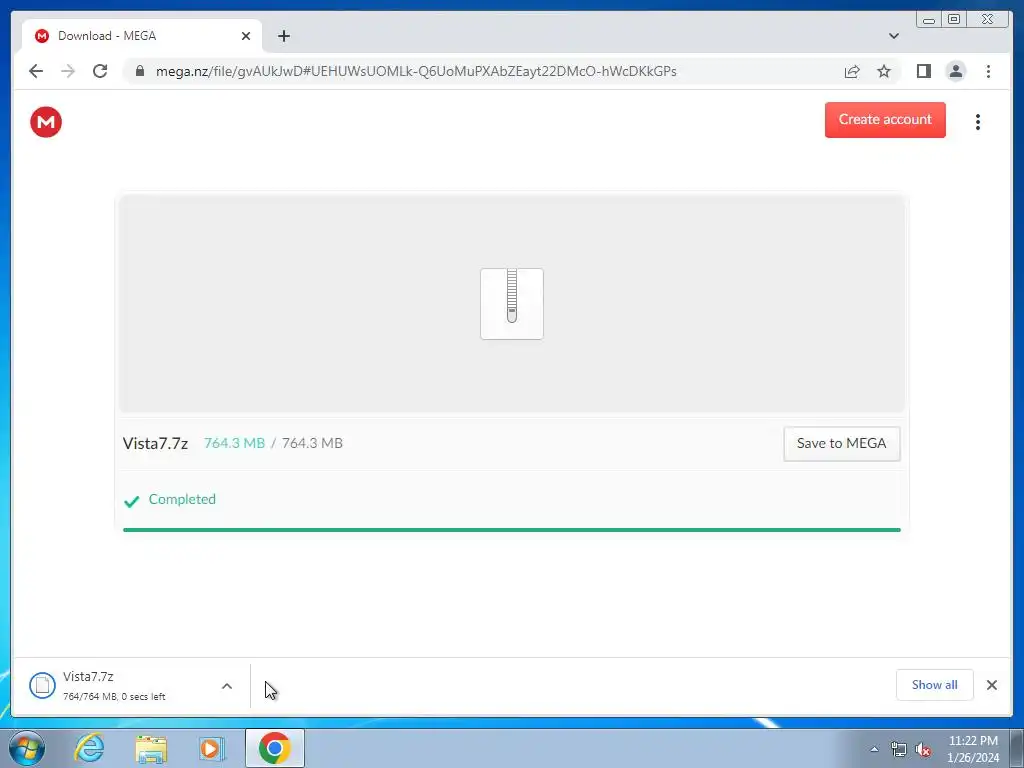This screenshot has height=768, width=1024.
Task: Open a new tab with plus button
Action: pos(283,36)
